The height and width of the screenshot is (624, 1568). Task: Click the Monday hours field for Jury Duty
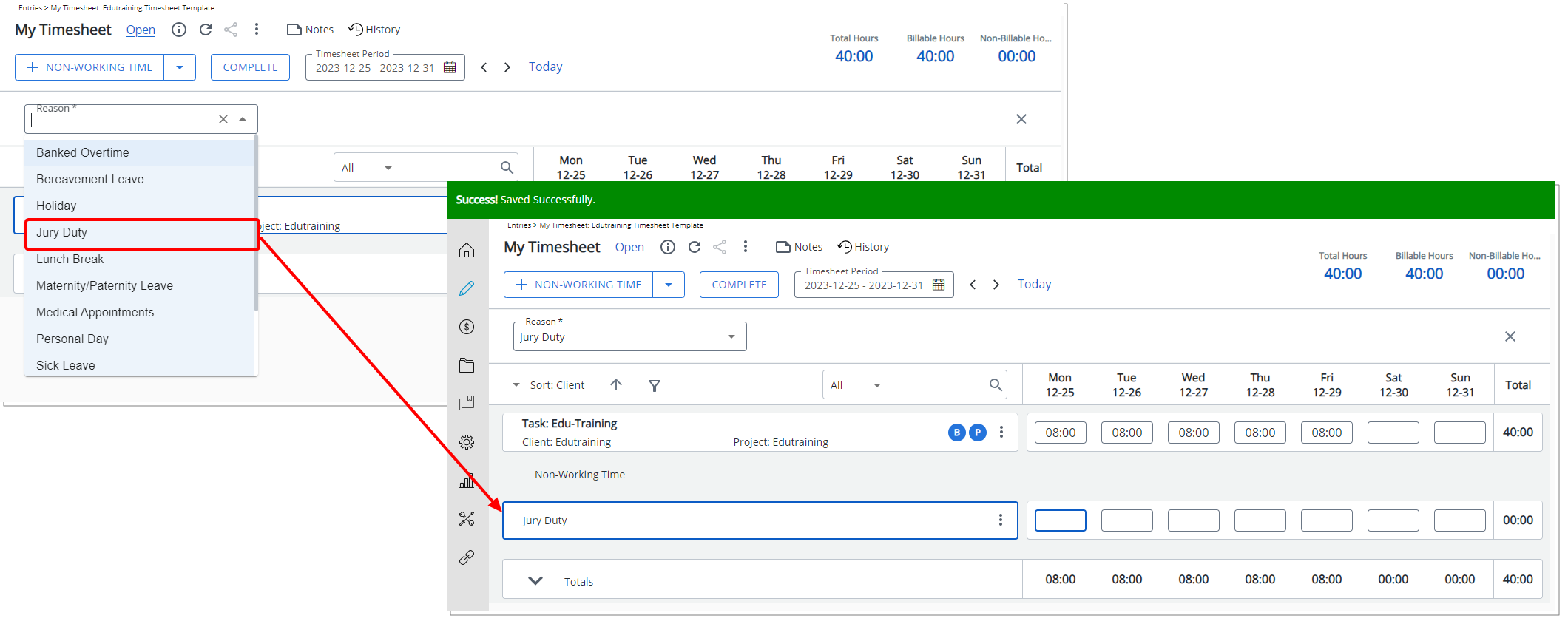coord(1060,520)
